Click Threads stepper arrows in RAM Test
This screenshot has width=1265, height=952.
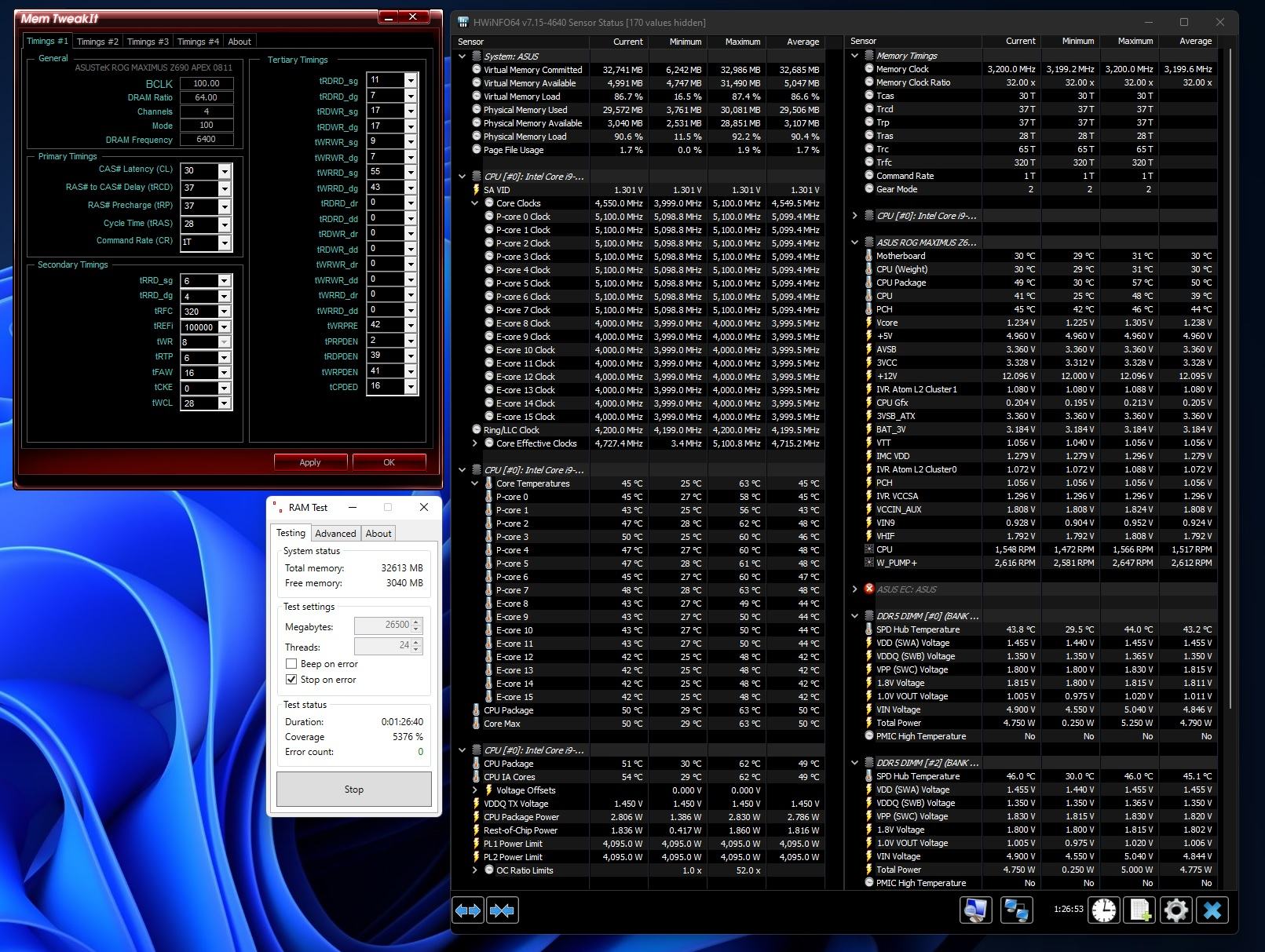[417, 646]
